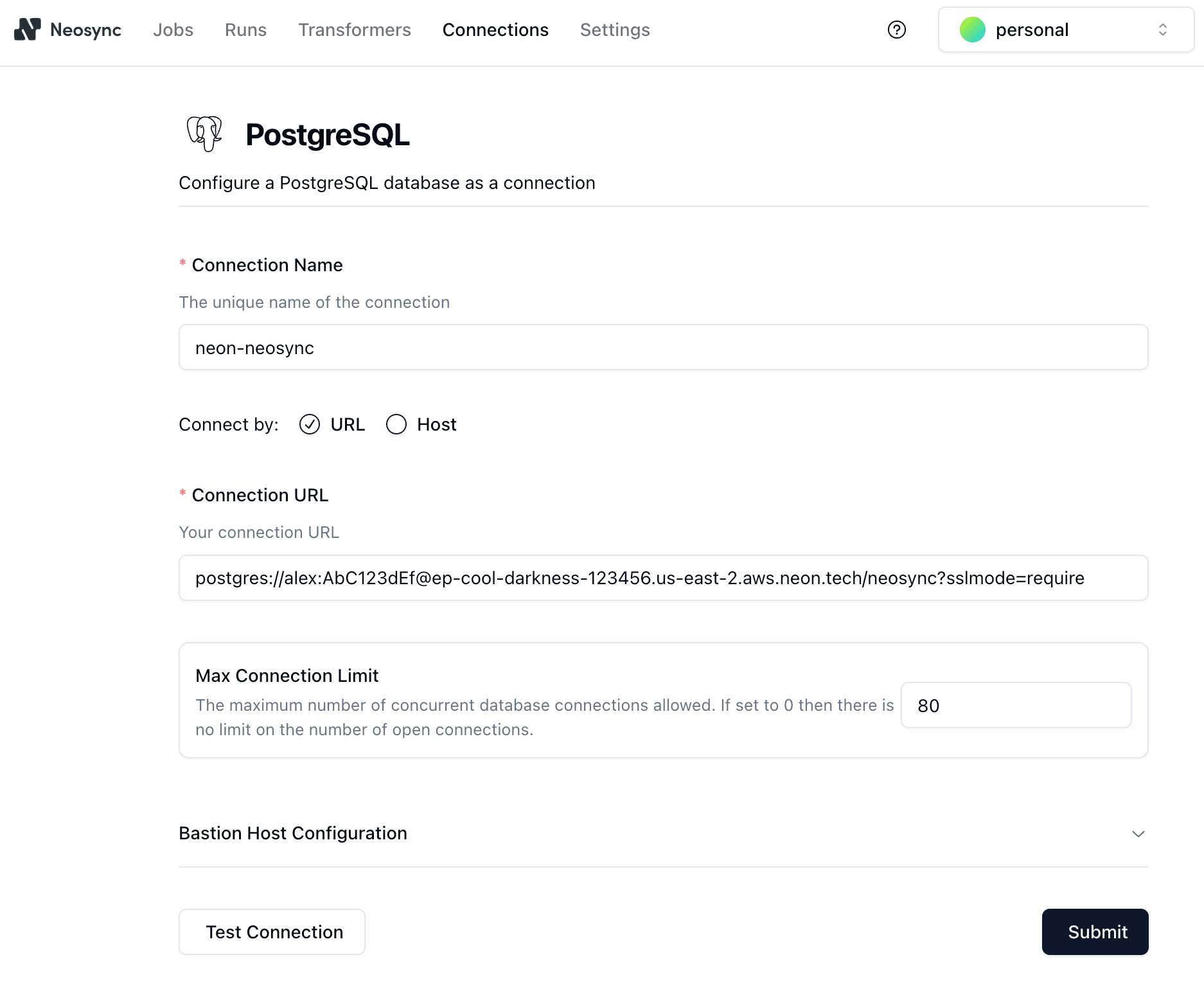Click into the Connection URL field
1204x982 pixels.
[663, 578]
